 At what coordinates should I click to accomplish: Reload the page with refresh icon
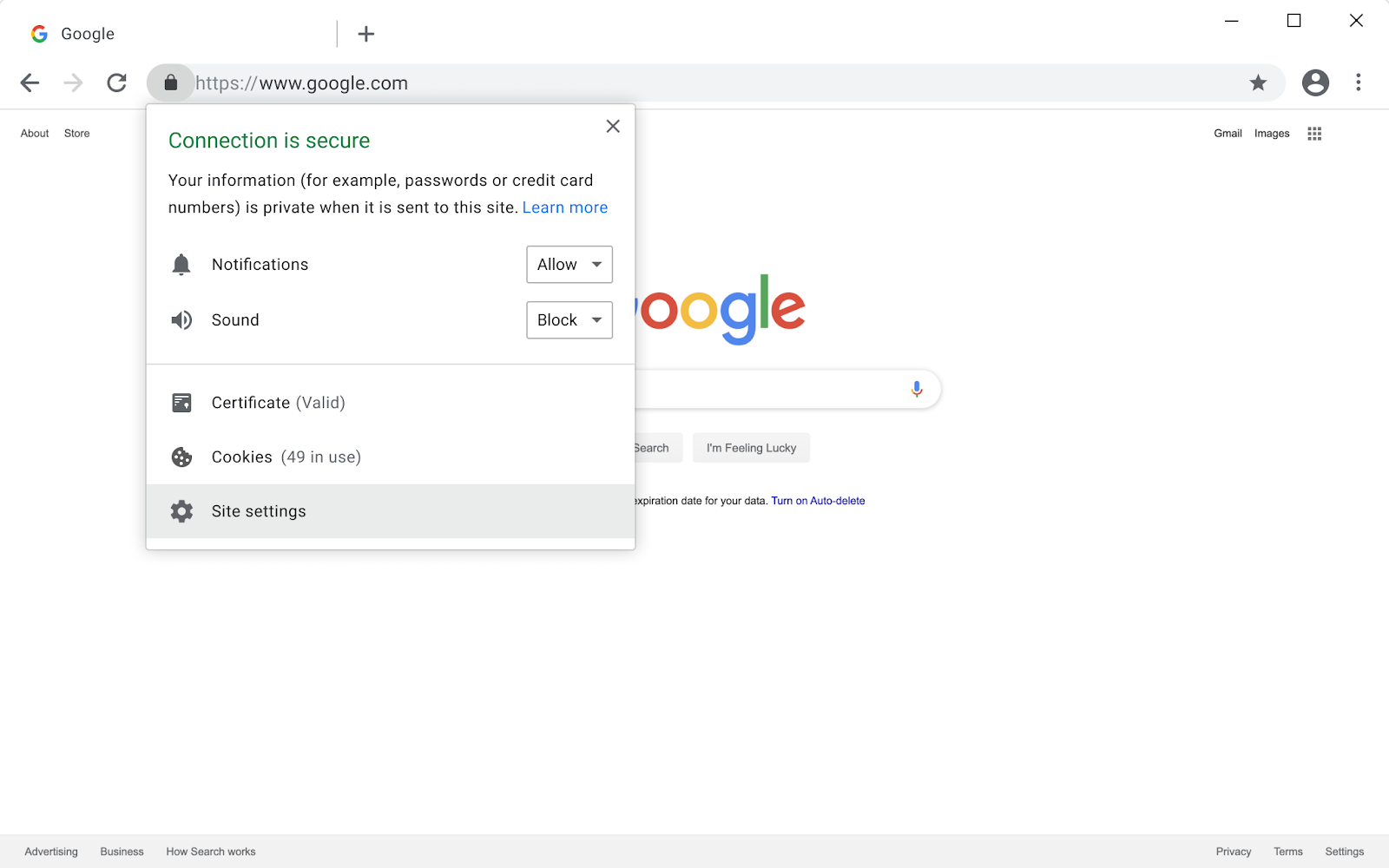117,82
